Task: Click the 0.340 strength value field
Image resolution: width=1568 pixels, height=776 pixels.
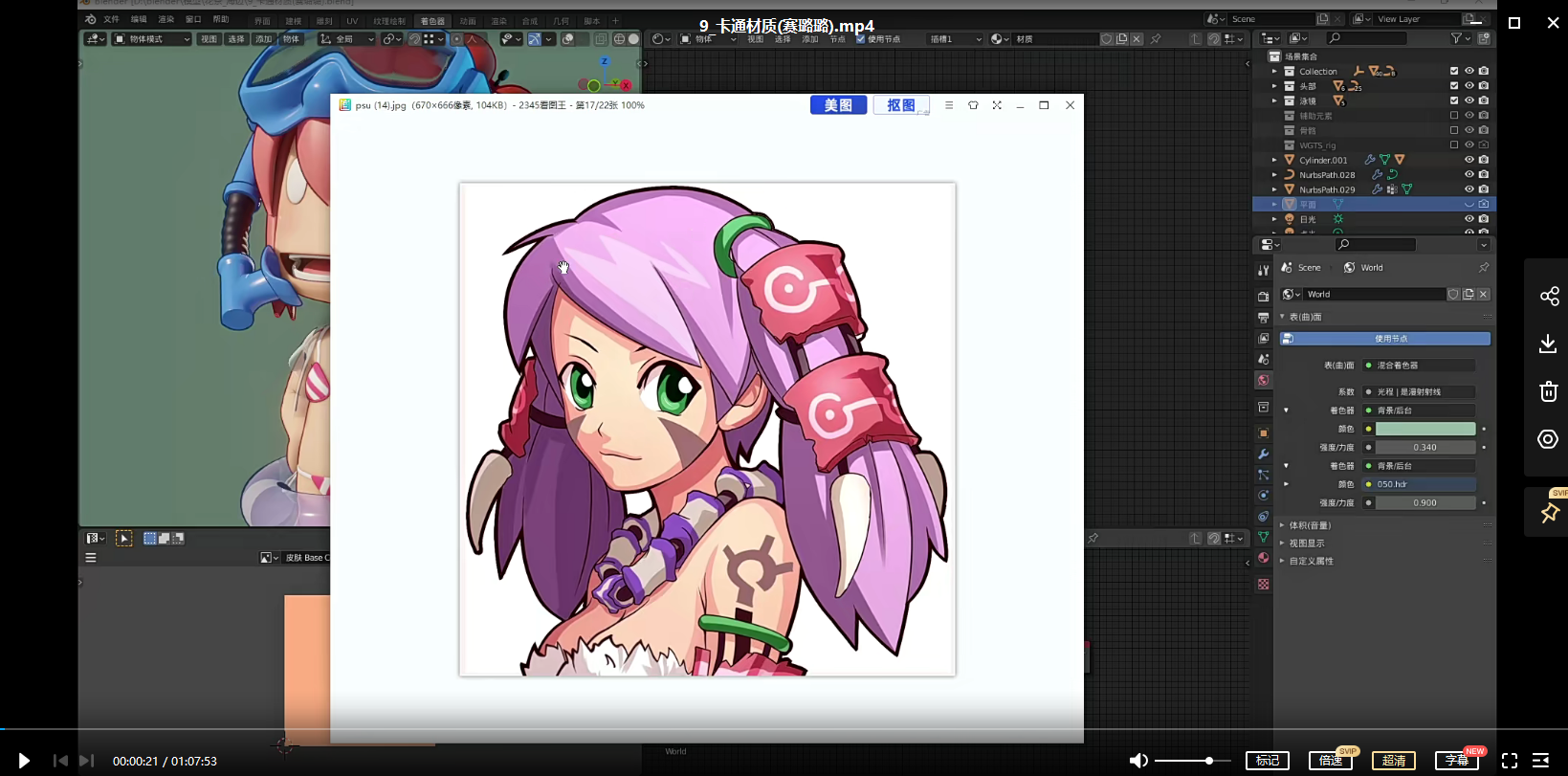Action: pos(1425,447)
